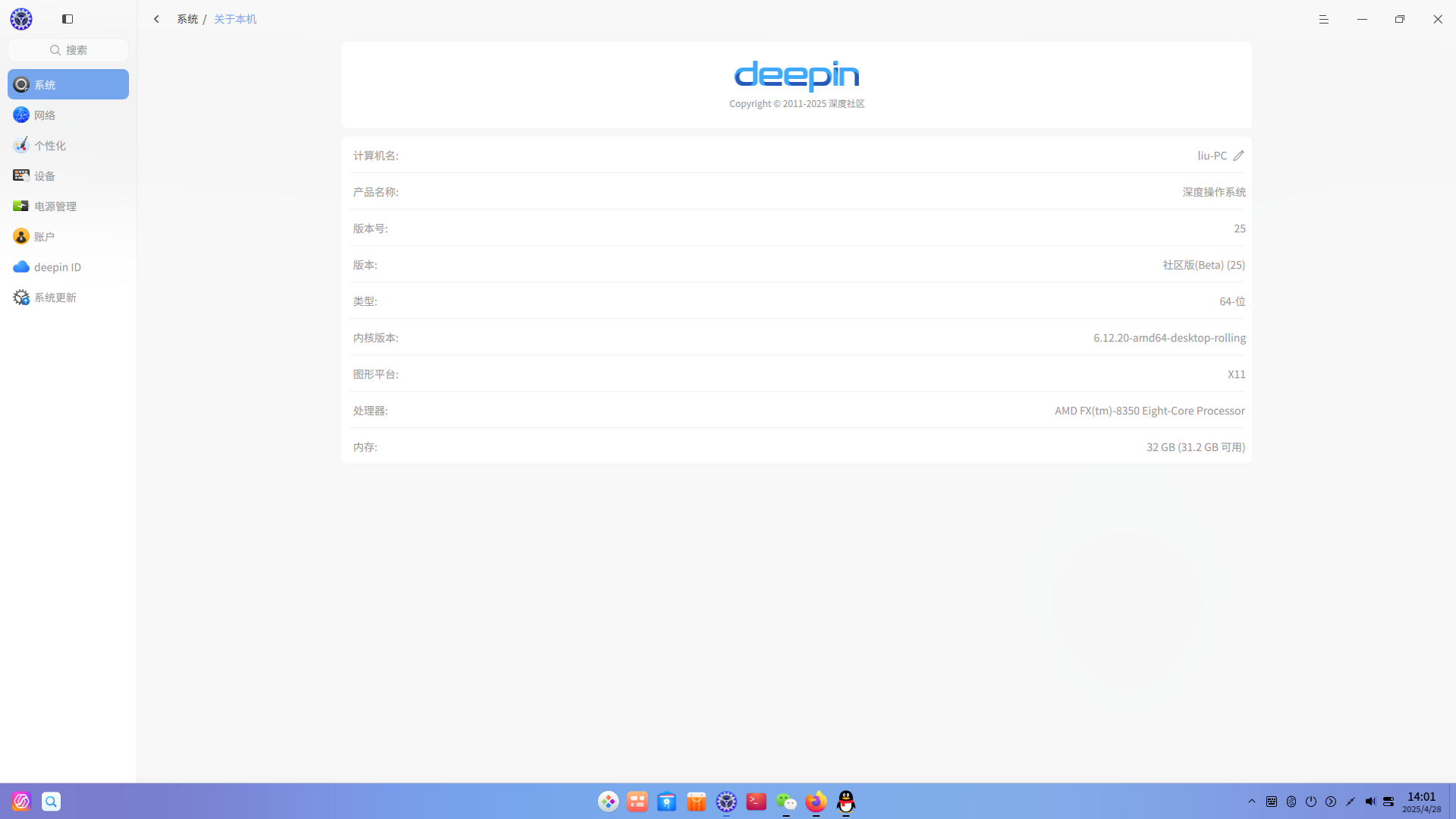Select the 系统 breadcrumb link
Image resolution: width=1456 pixels, height=819 pixels.
(187, 19)
